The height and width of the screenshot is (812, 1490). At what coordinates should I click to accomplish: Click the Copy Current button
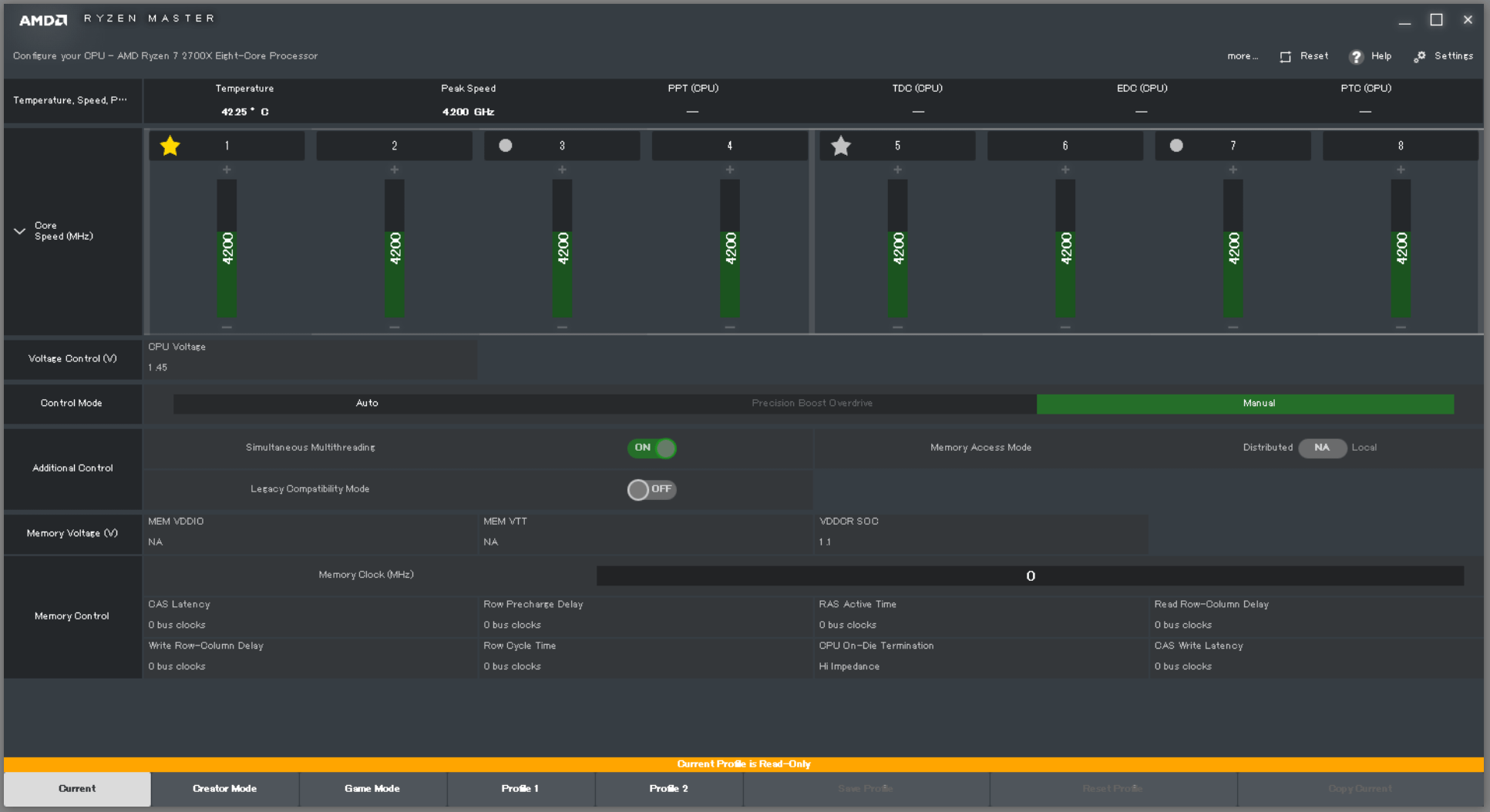pos(1361,789)
